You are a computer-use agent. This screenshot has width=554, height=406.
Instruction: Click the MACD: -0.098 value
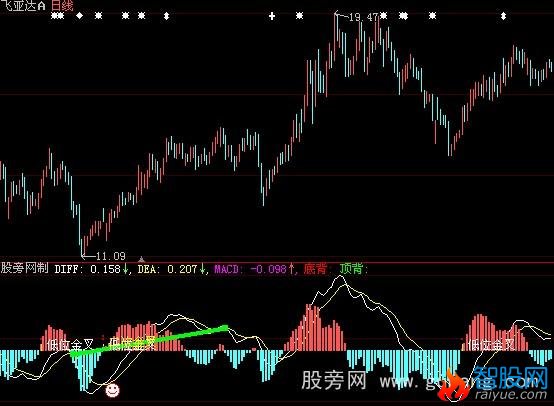[250, 269]
